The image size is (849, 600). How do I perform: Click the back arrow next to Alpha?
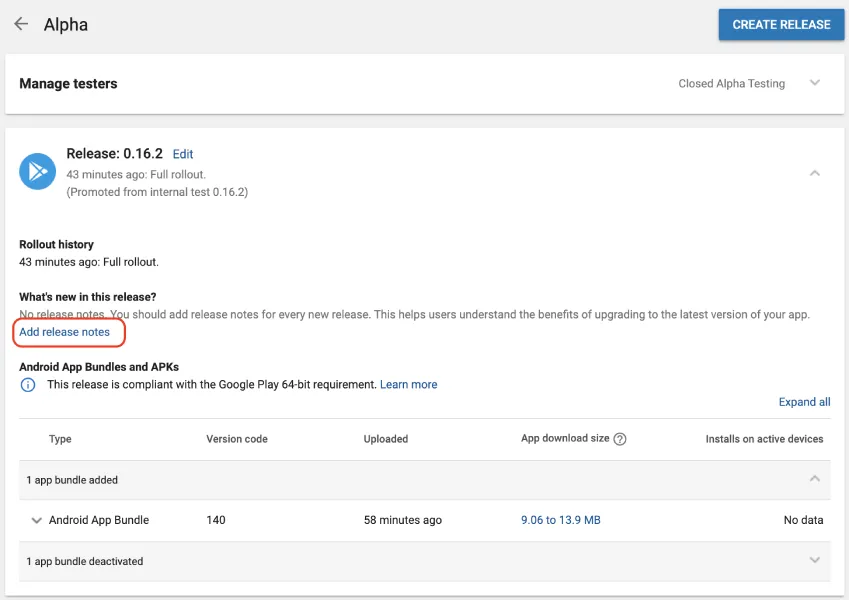click(21, 24)
